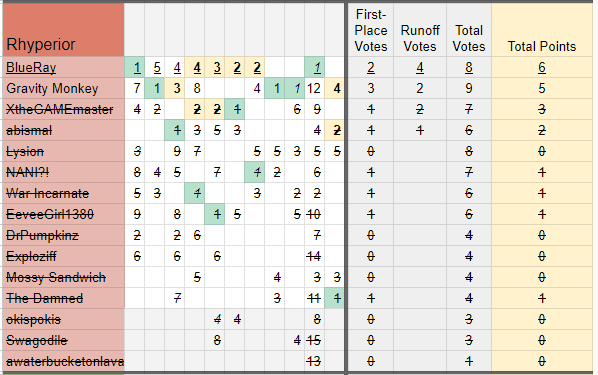
Task: Click BlueRay's Runoff Votes value 4
Action: coord(420,68)
